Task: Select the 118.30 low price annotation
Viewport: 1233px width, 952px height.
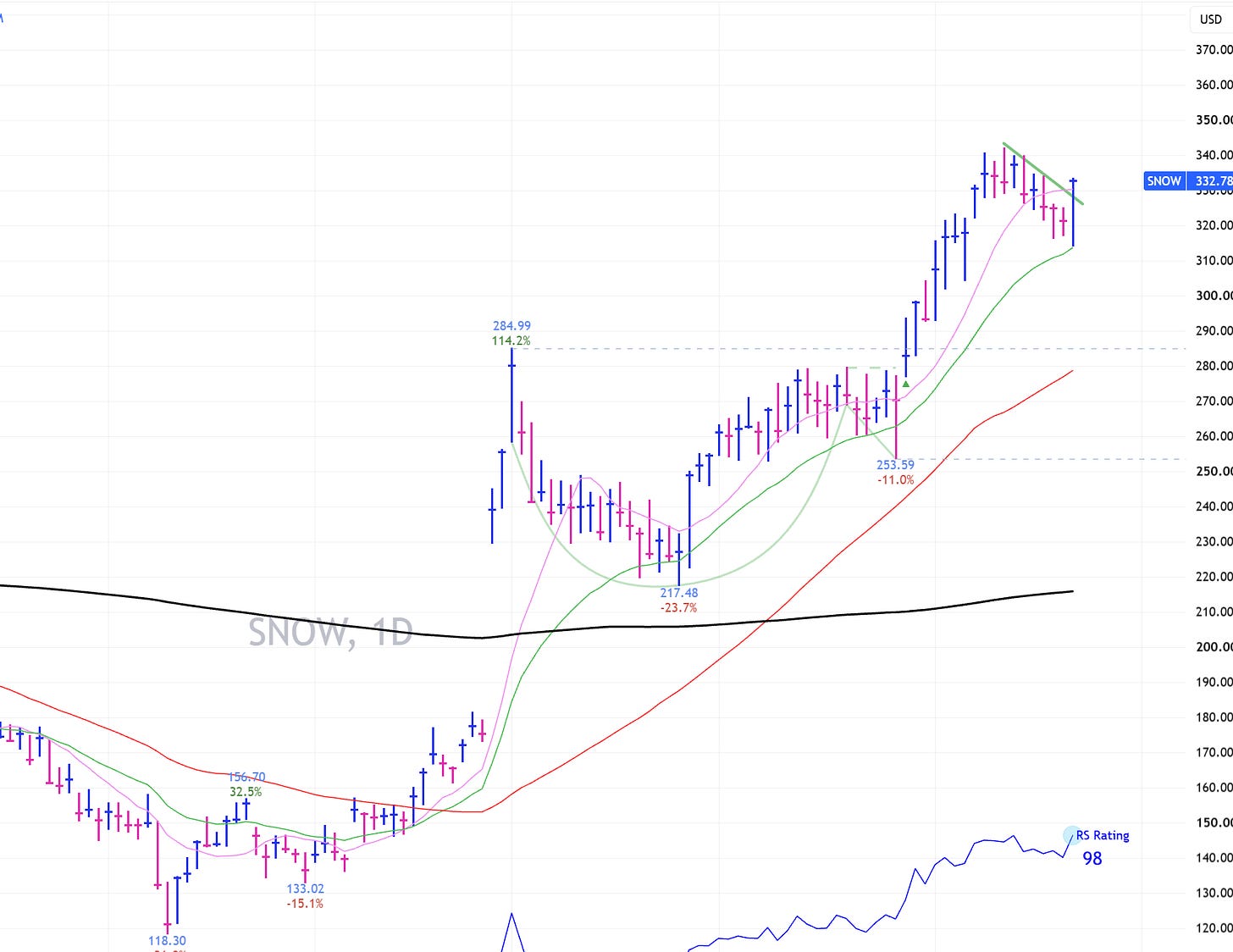Action: click(x=167, y=941)
